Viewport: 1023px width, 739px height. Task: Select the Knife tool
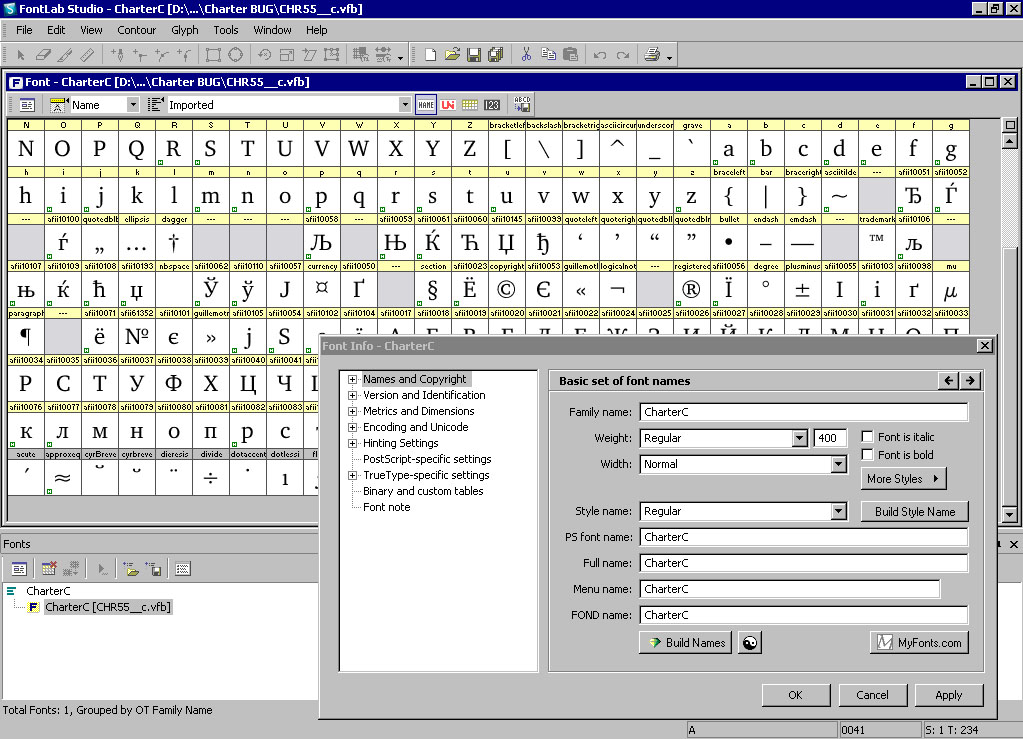(x=65, y=55)
